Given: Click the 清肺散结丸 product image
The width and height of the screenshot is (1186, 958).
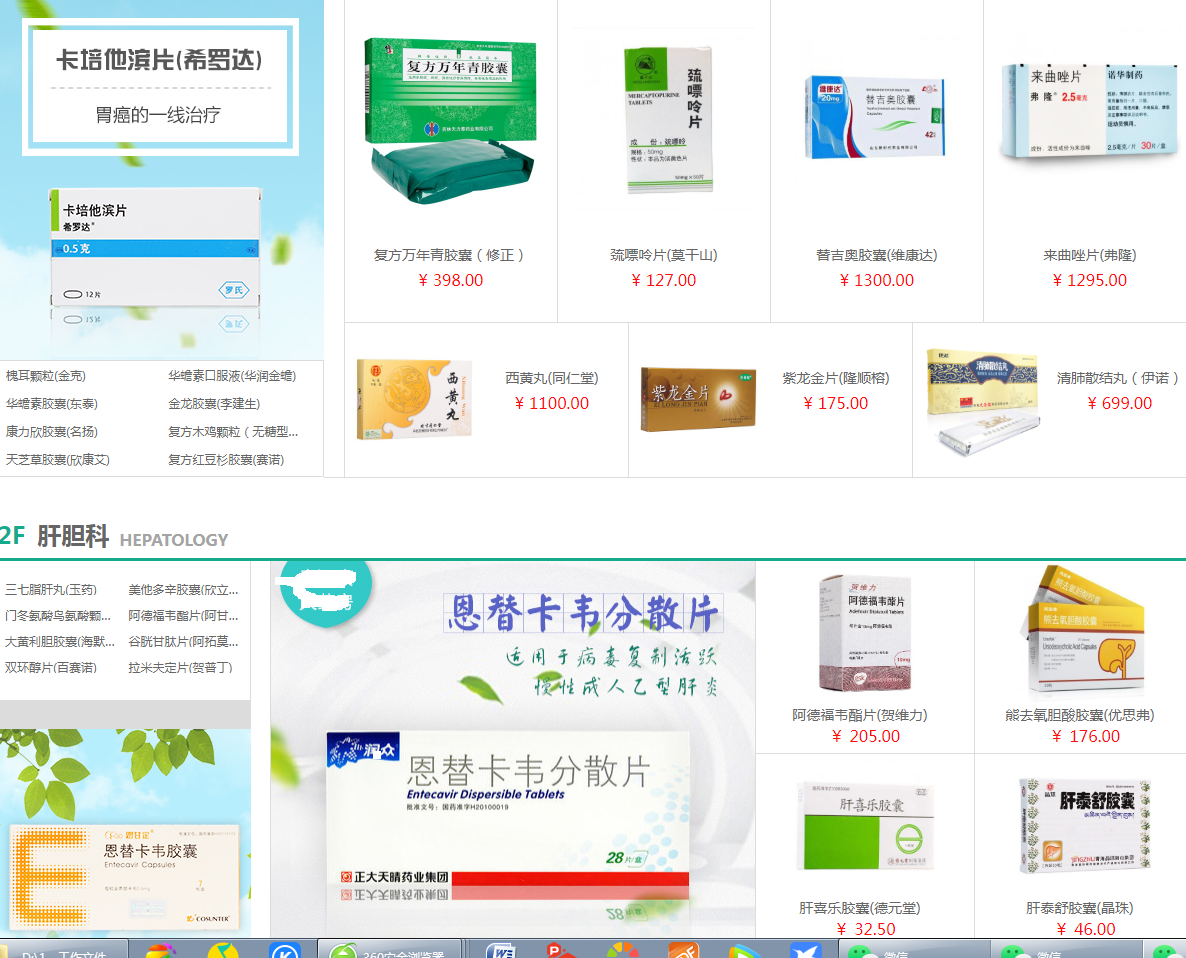Looking at the screenshot, I should (977, 399).
